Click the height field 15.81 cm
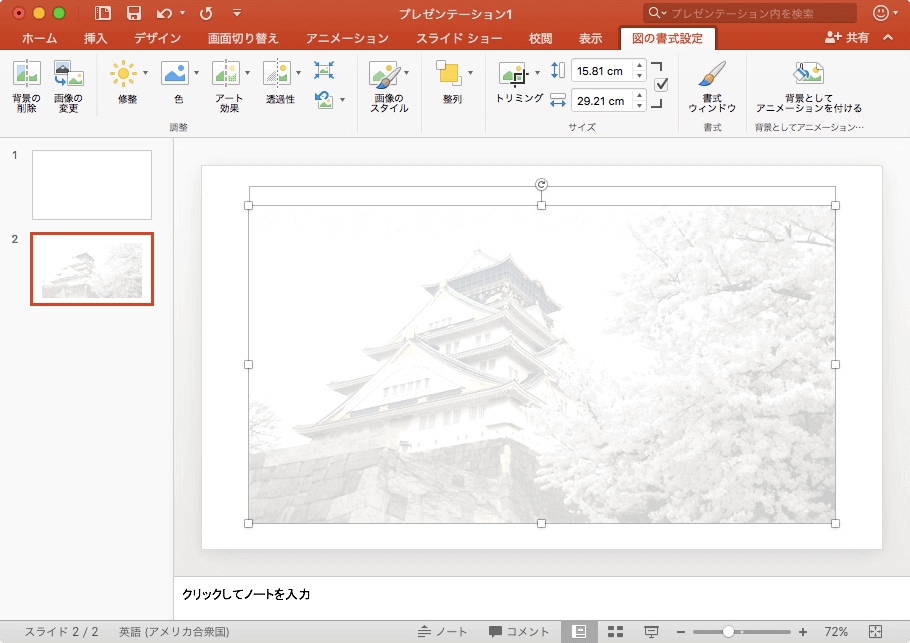This screenshot has width=910, height=643. coord(601,71)
